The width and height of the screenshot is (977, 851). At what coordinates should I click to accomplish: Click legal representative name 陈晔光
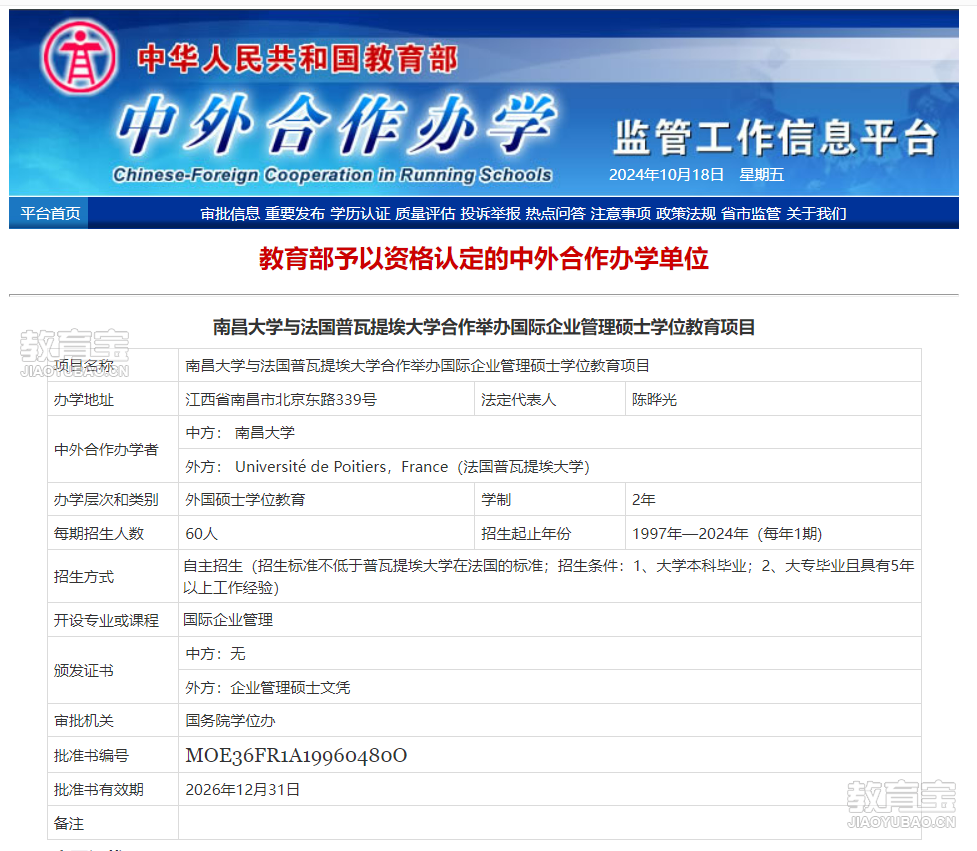654,399
